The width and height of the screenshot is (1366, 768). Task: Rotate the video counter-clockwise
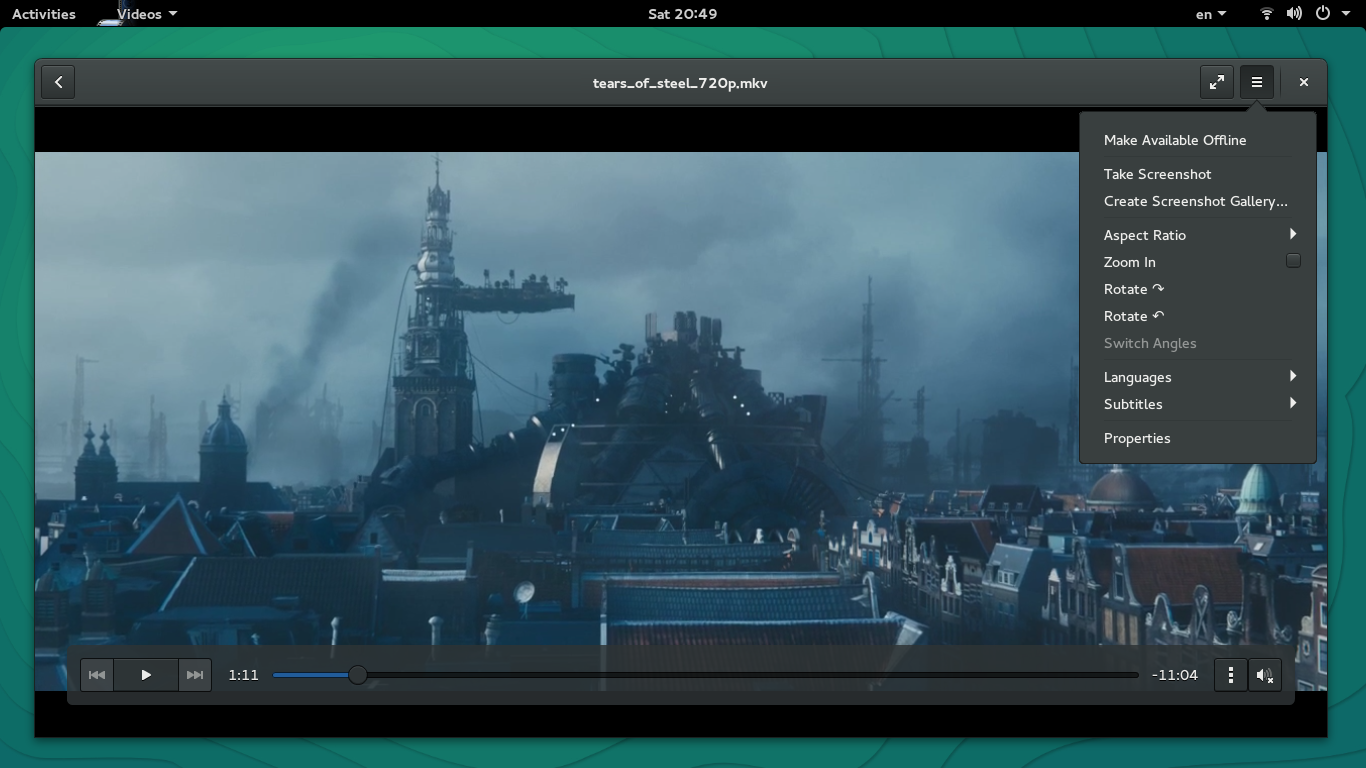(1197, 316)
